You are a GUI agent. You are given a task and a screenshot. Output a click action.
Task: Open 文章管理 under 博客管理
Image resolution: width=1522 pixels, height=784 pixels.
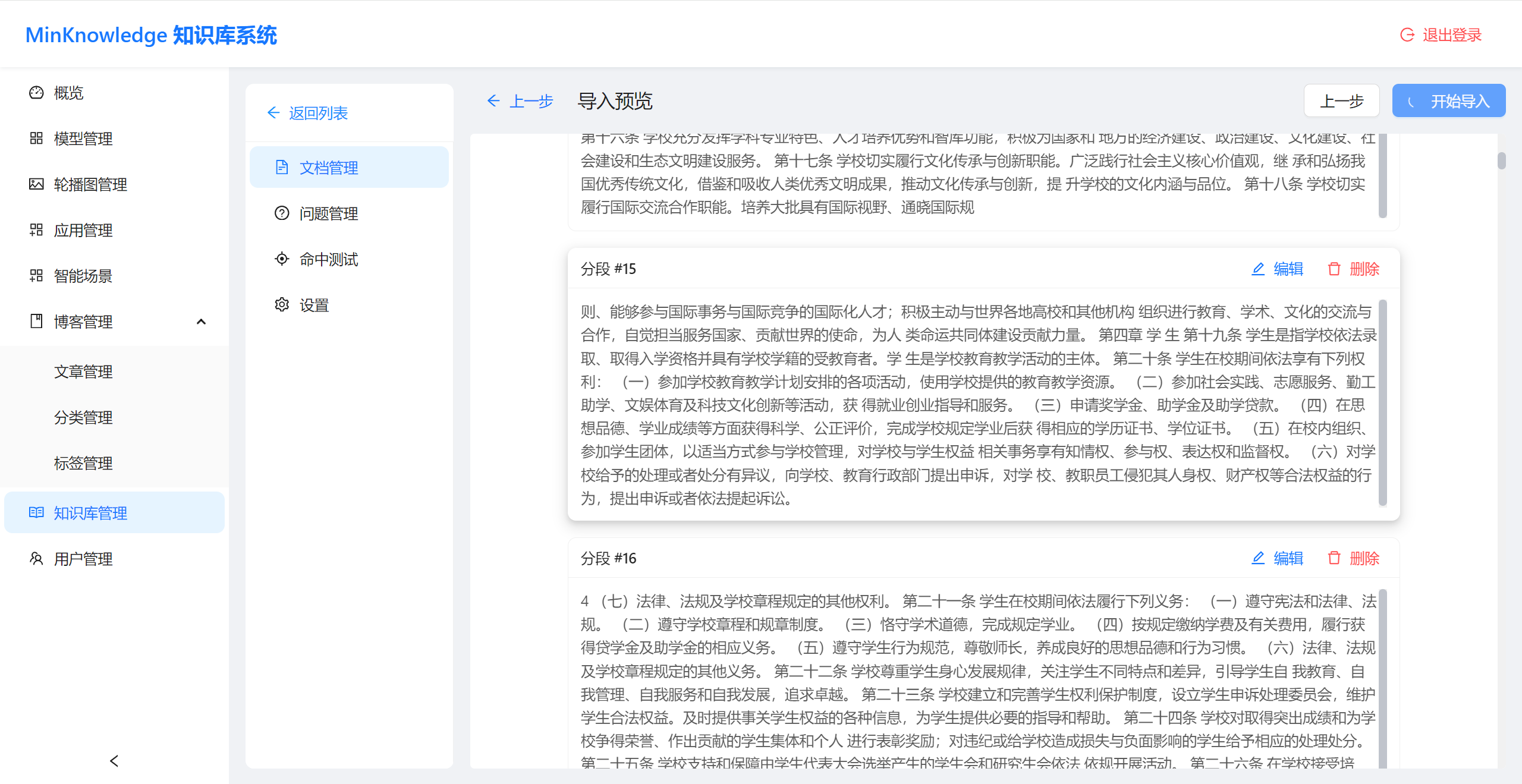[x=83, y=371]
